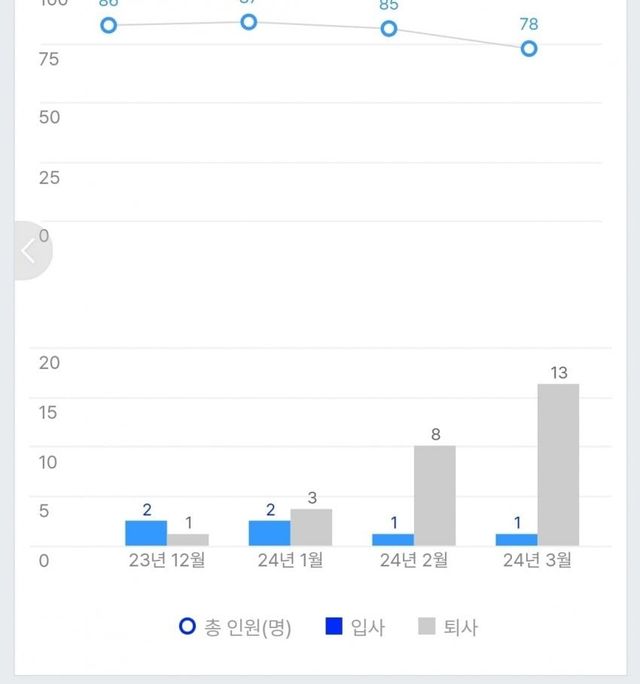Click the 24년 2월 axis label

click(x=413, y=561)
